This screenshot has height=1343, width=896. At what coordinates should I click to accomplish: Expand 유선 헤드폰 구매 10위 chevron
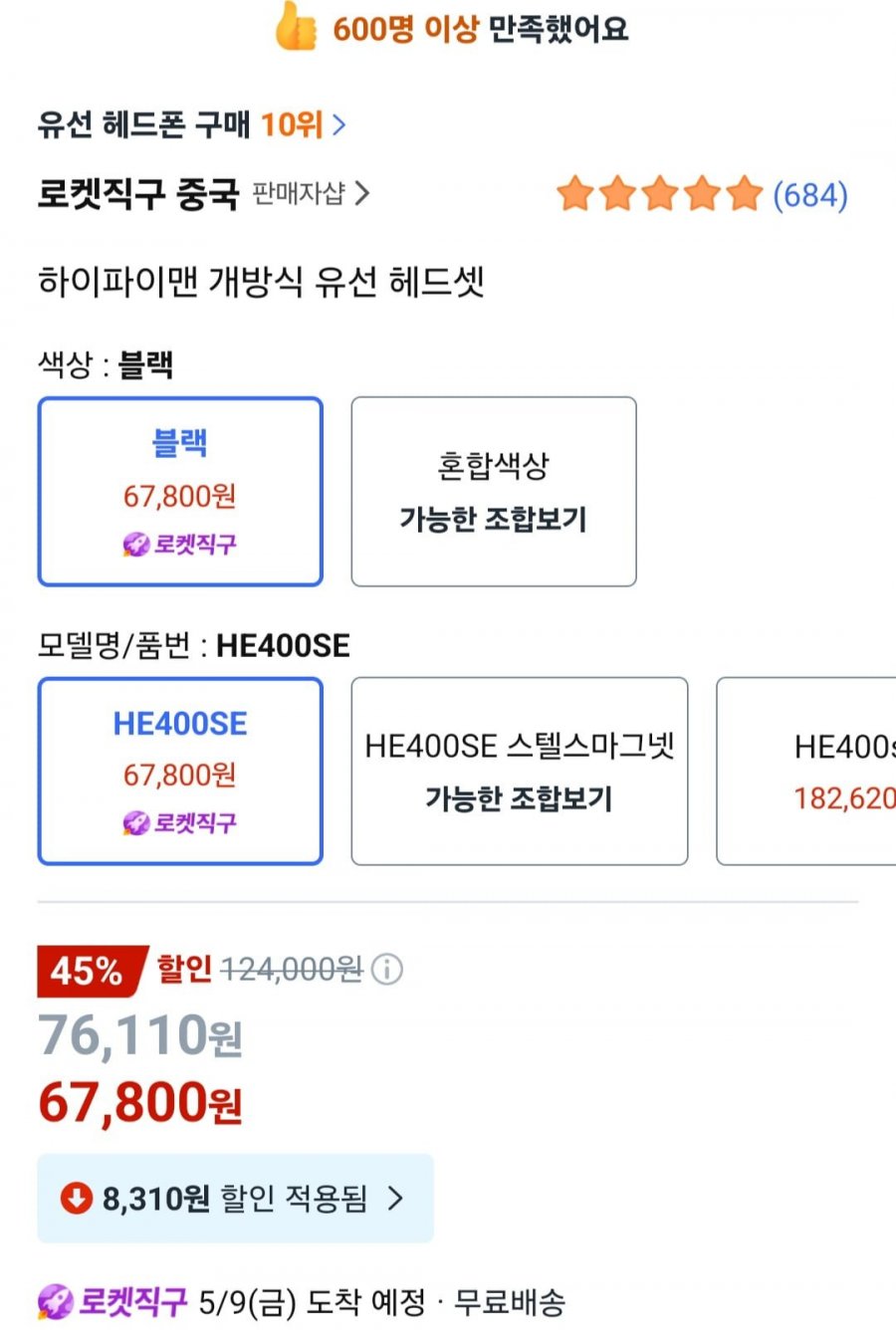[x=339, y=124]
